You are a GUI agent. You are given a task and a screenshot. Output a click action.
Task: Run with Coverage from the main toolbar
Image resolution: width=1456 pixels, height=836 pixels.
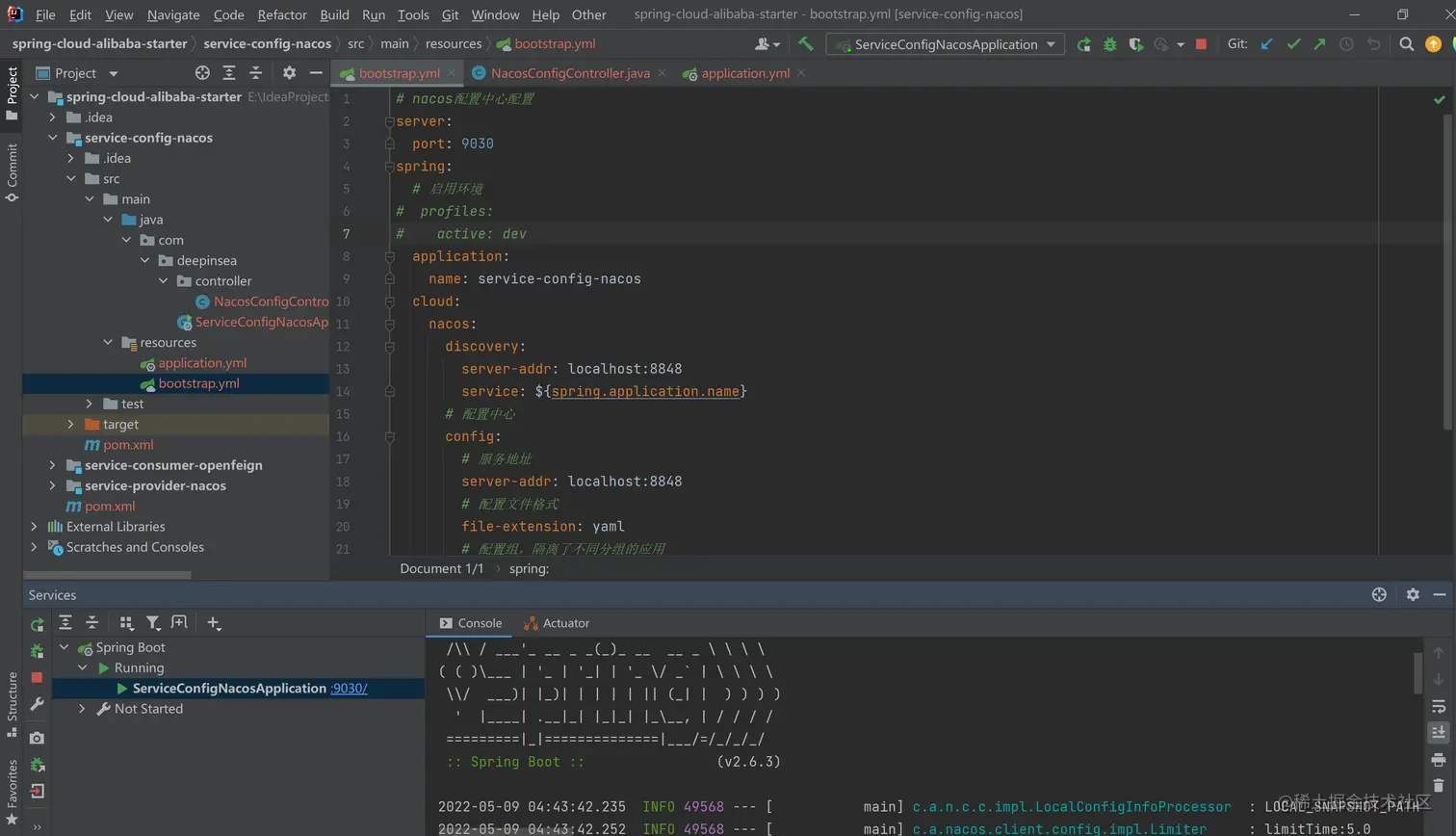[1136, 44]
